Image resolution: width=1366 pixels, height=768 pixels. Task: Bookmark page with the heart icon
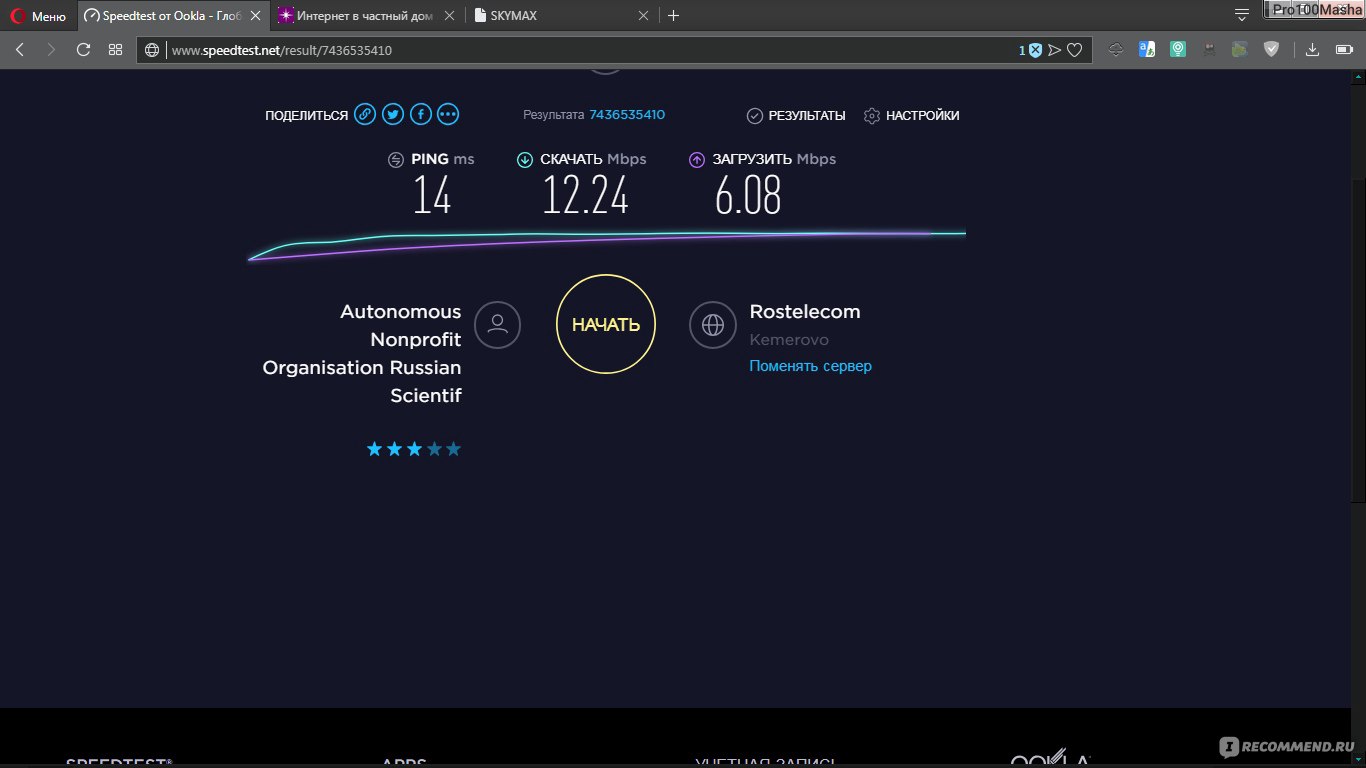tap(1075, 50)
